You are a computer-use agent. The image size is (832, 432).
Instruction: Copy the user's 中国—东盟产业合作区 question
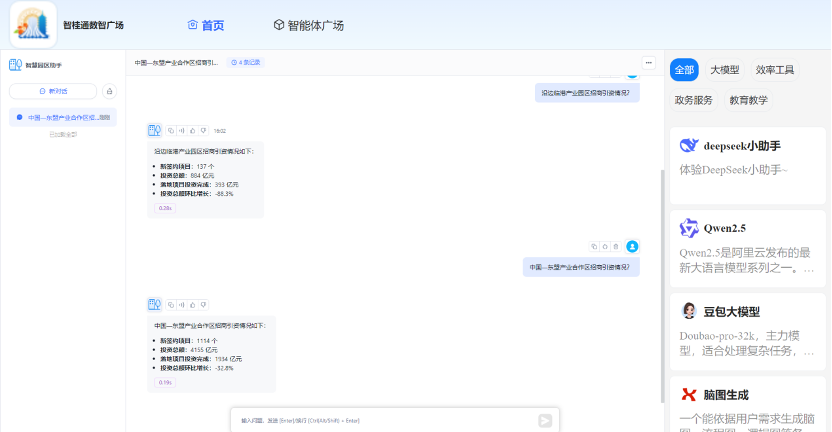[x=594, y=245]
